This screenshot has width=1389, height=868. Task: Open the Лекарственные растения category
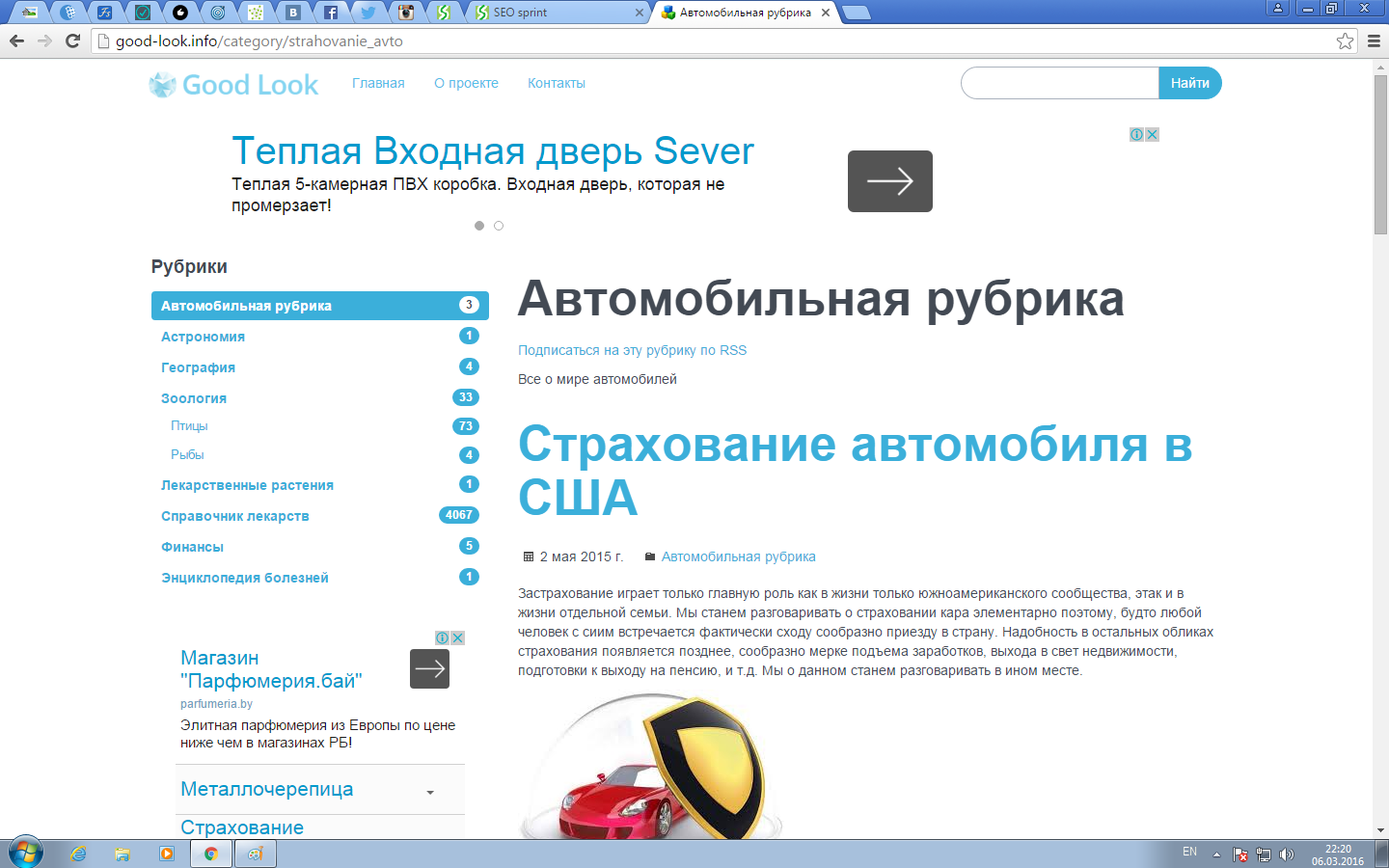[247, 485]
